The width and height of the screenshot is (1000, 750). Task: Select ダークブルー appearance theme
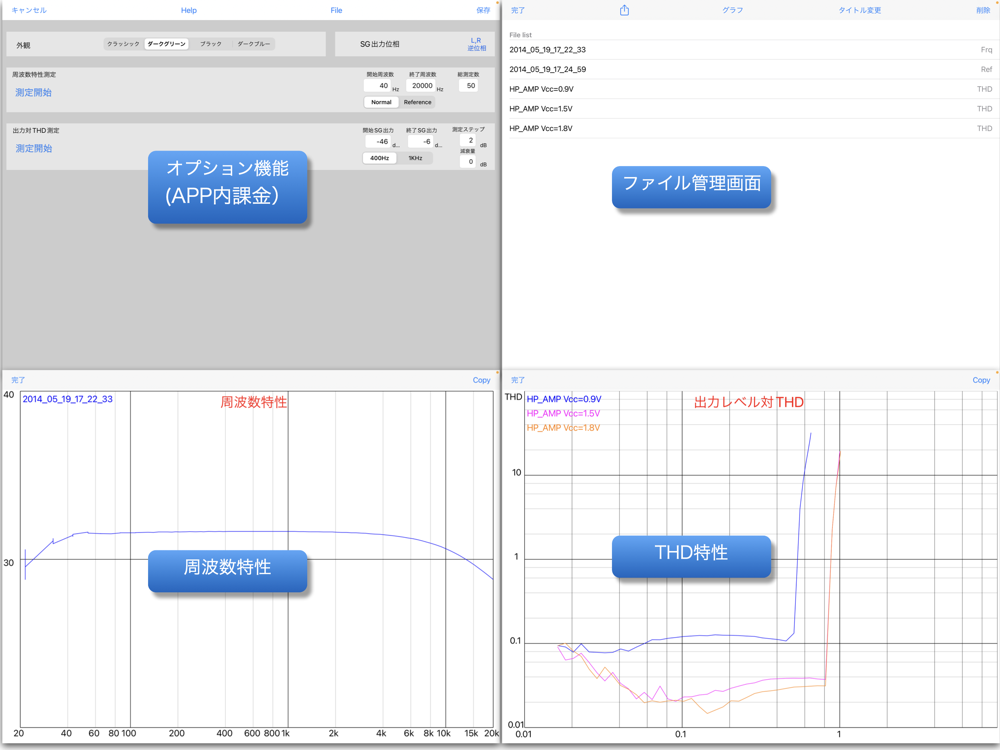pyautogui.click(x=254, y=44)
